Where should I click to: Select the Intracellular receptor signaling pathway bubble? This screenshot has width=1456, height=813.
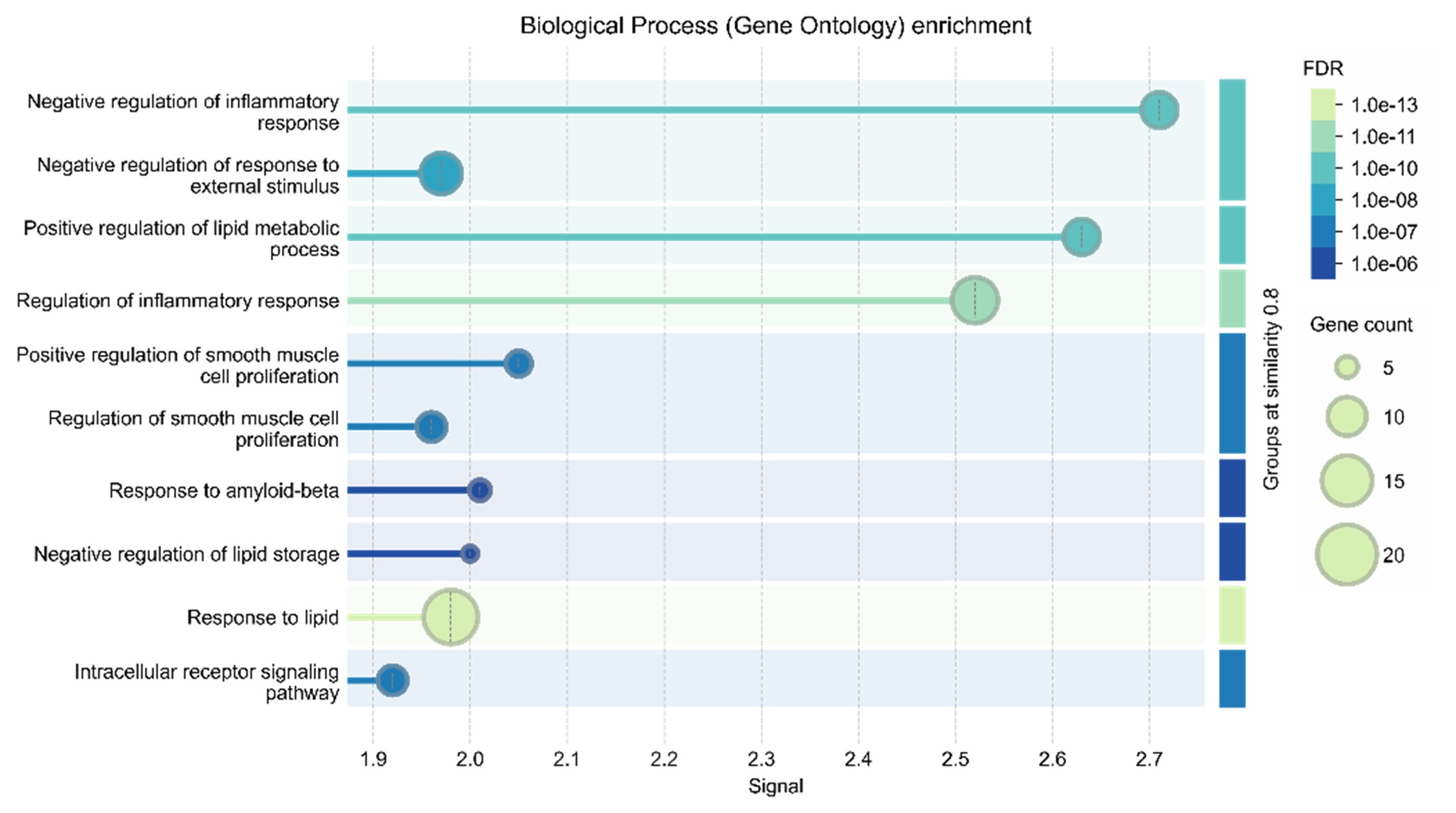[x=392, y=681]
